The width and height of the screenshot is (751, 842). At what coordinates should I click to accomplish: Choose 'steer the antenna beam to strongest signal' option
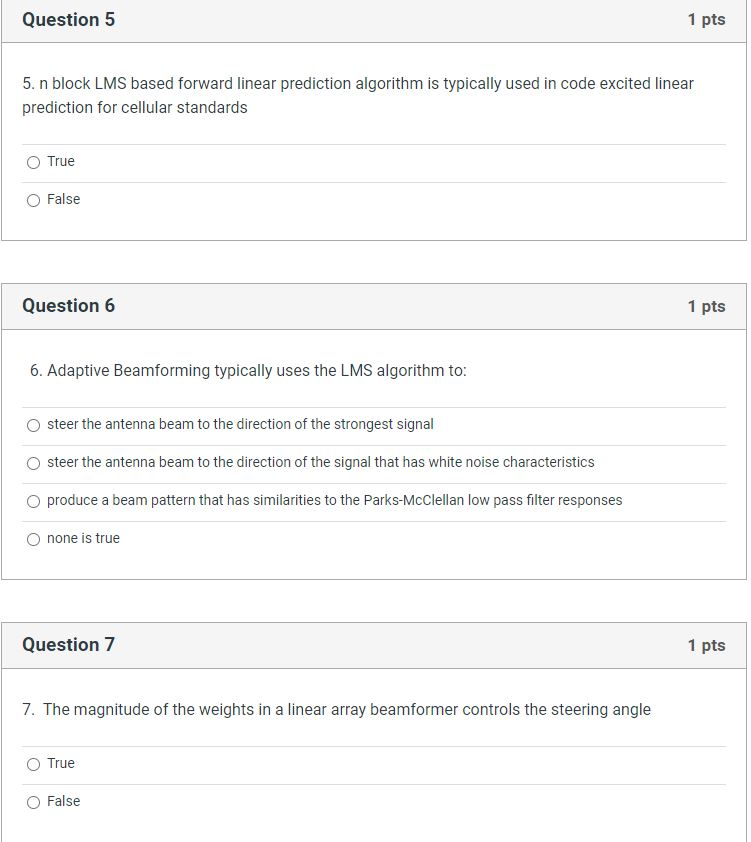coord(33,425)
